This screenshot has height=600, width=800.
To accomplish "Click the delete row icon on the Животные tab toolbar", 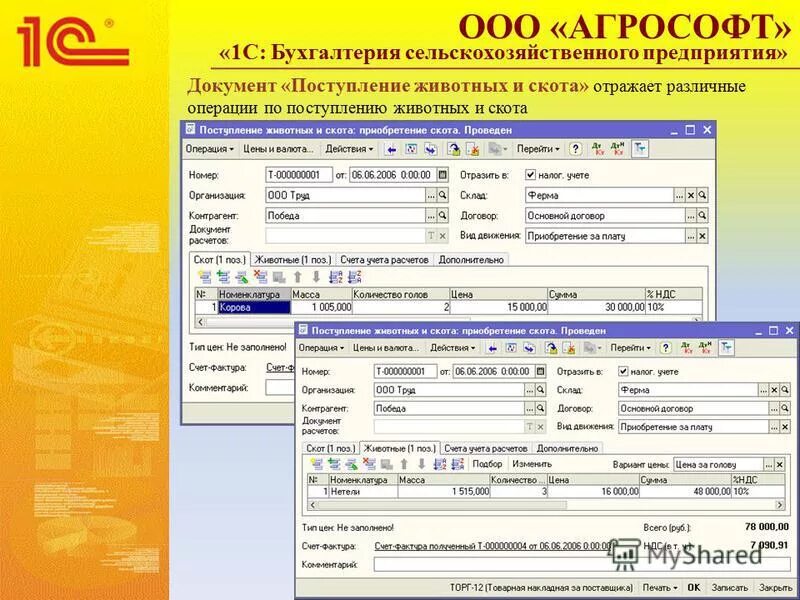I will 369,464.
